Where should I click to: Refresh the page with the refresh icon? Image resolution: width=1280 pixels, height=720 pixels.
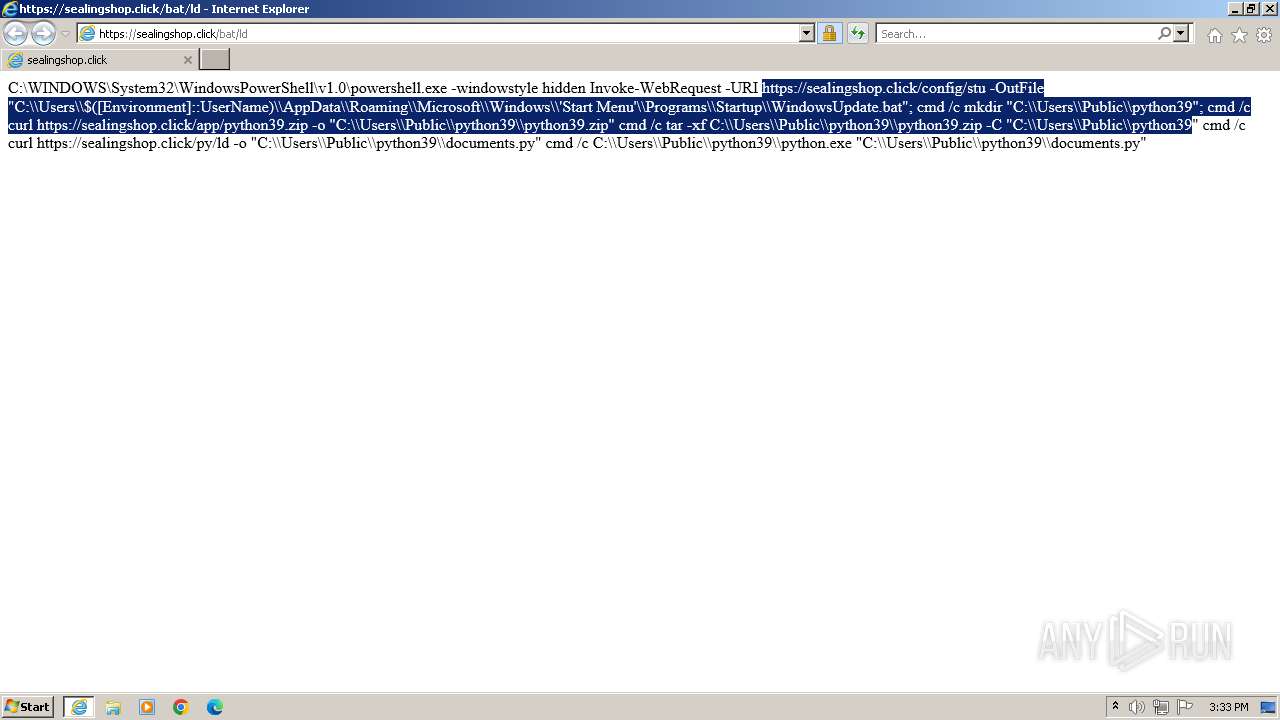pos(857,33)
